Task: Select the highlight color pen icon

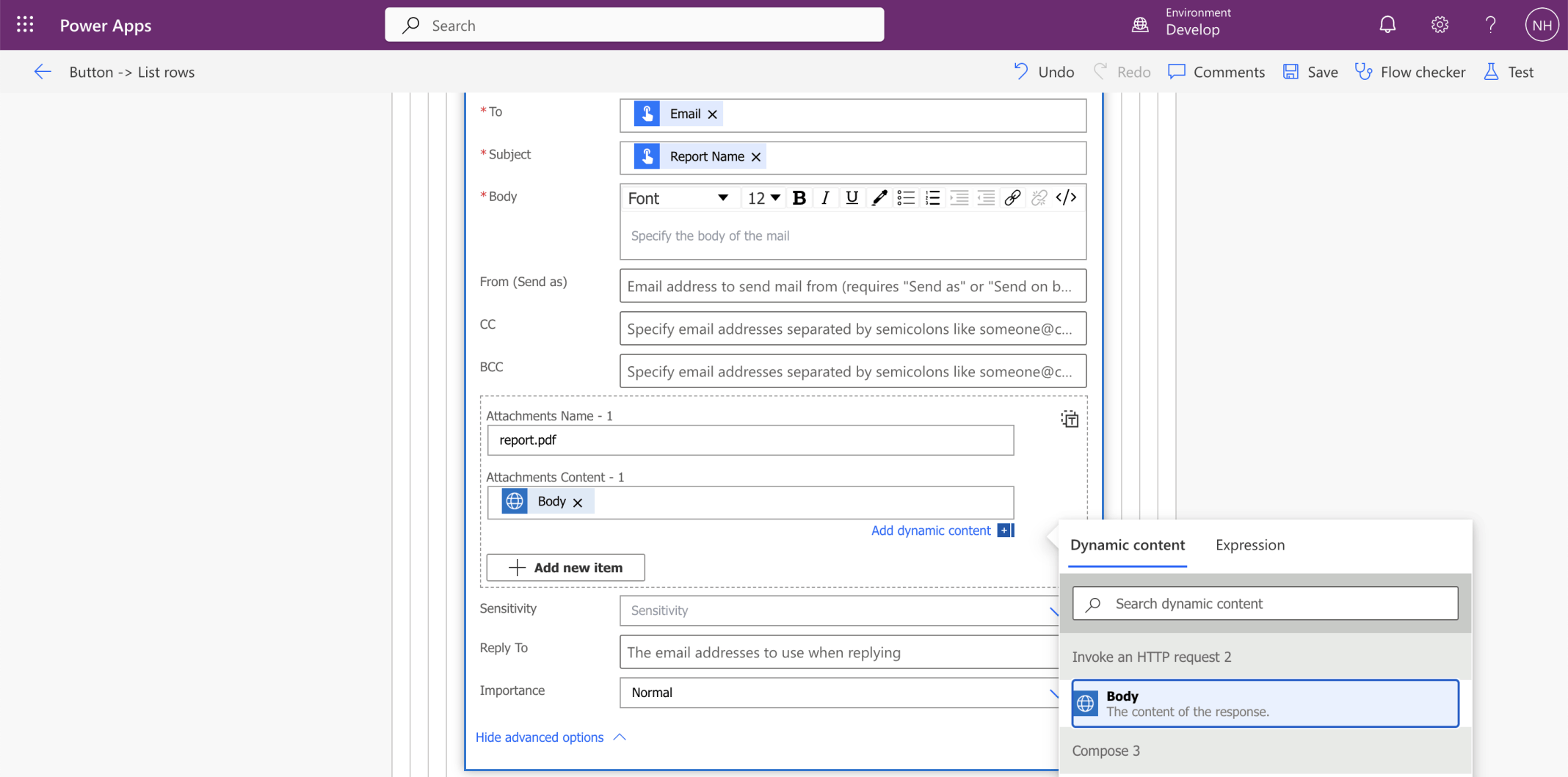Action: pyautogui.click(x=879, y=197)
